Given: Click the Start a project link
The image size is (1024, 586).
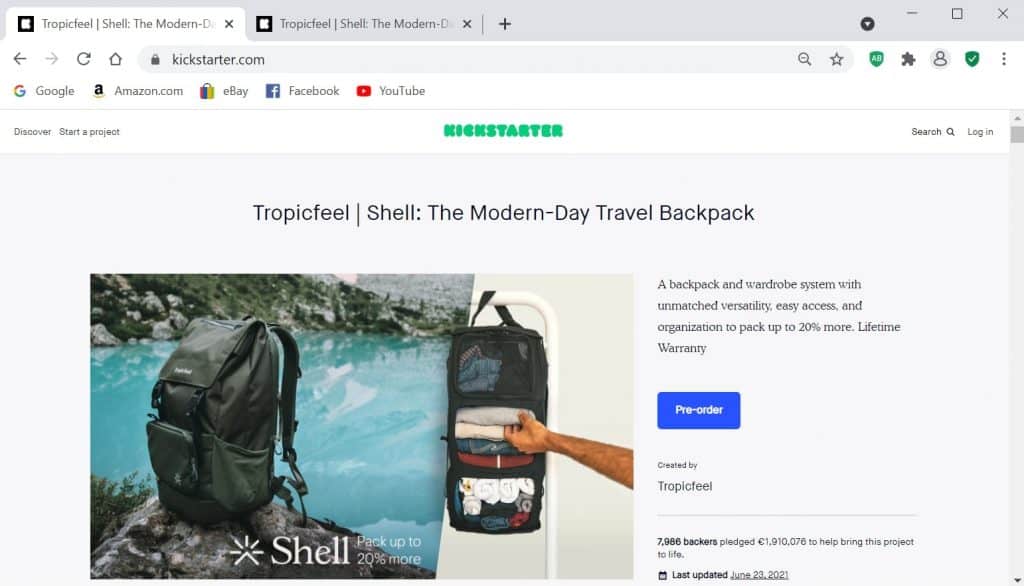Looking at the screenshot, I should click(x=89, y=132).
